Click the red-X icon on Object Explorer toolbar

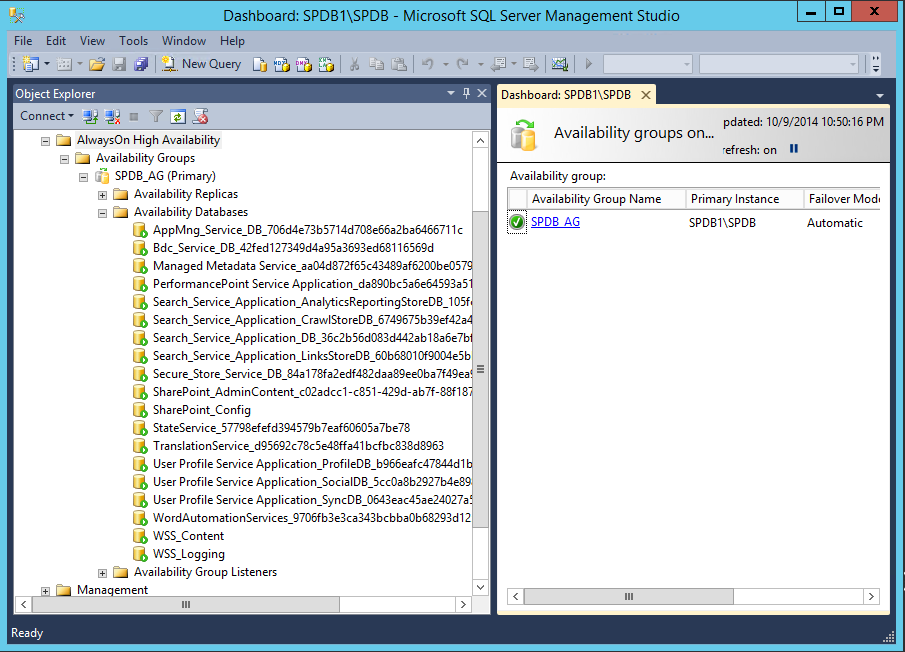click(200, 117)
